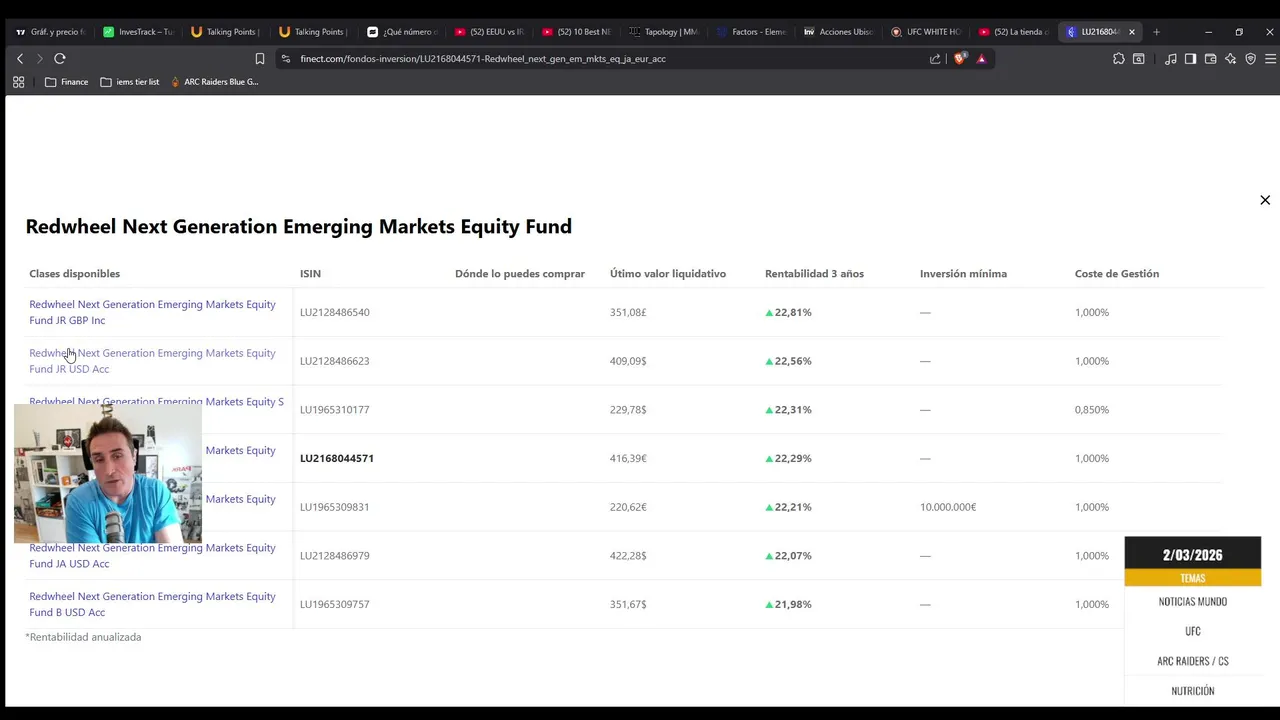Screen dimensions: 1280x720
Task: Switch to the EEUU vs IR YouTube tab
Action: pyautogui.click(x=490, y=32)
